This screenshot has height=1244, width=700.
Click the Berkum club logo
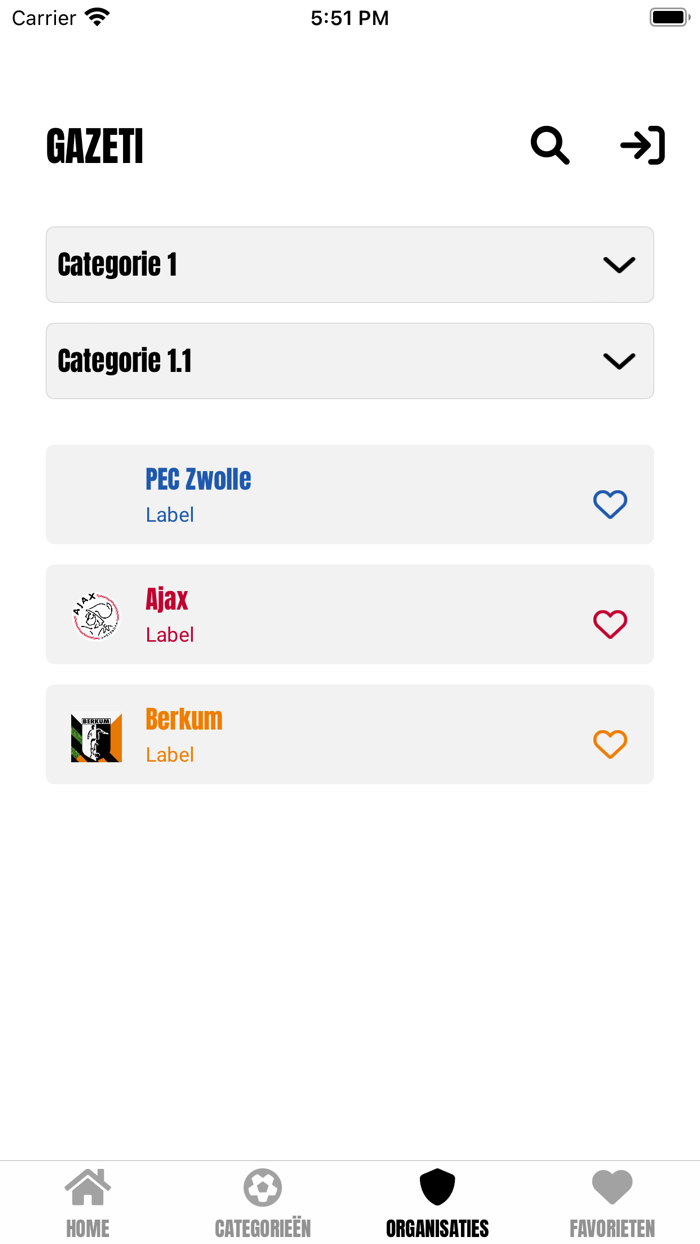(96, 736)
